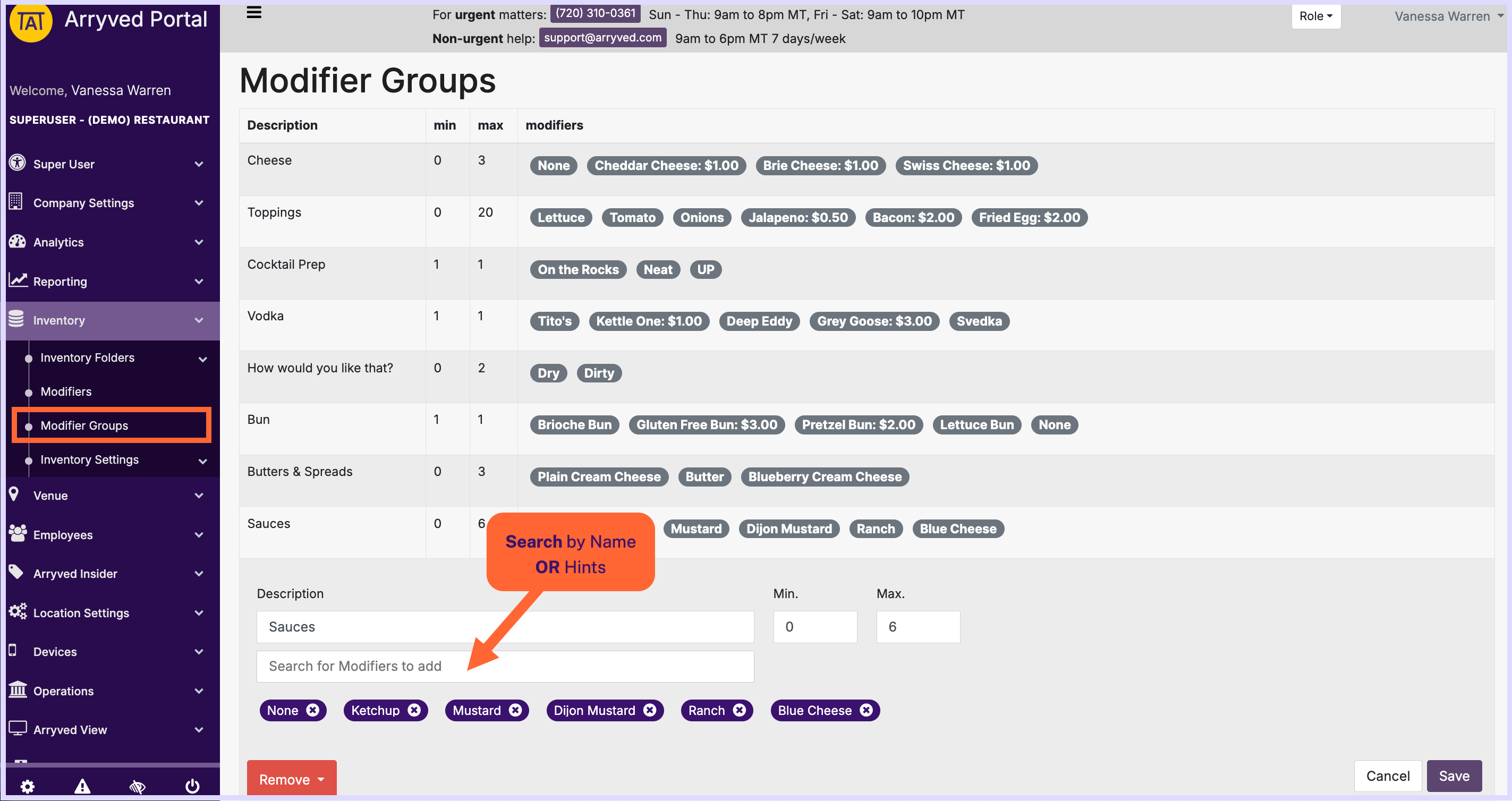Click the Location Settings gears icon
The height and width of the screenshot is (801, 1512).
[x=18, y=611]
